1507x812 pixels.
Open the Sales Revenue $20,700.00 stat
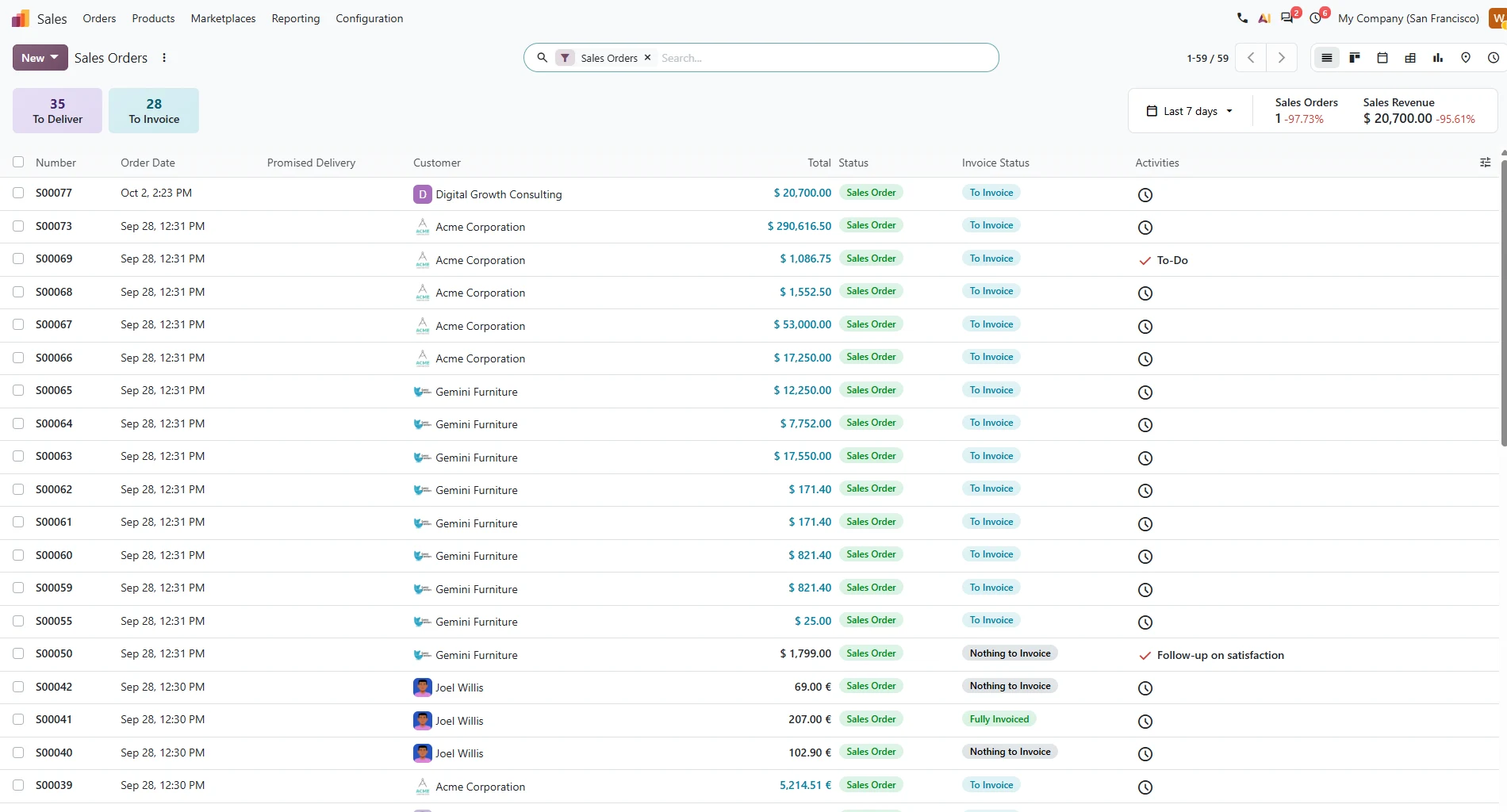coord(1419,111)
